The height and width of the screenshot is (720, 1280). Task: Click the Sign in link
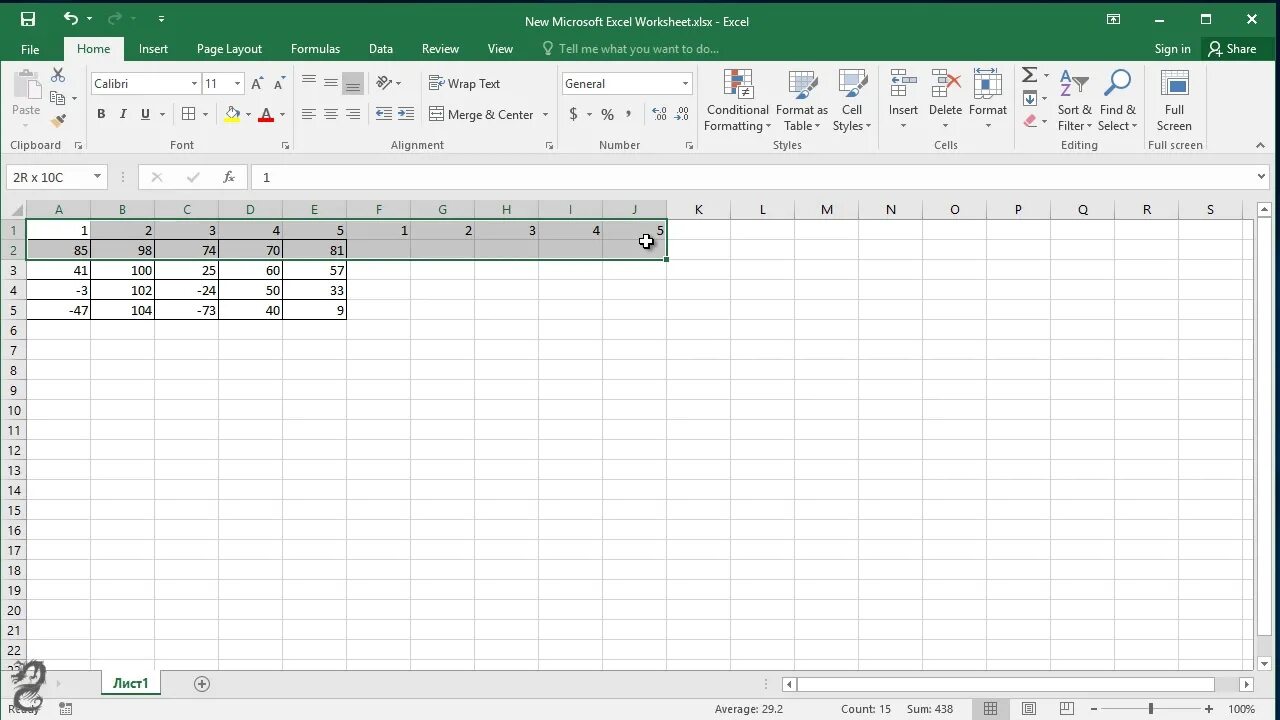click(1172, 48)
